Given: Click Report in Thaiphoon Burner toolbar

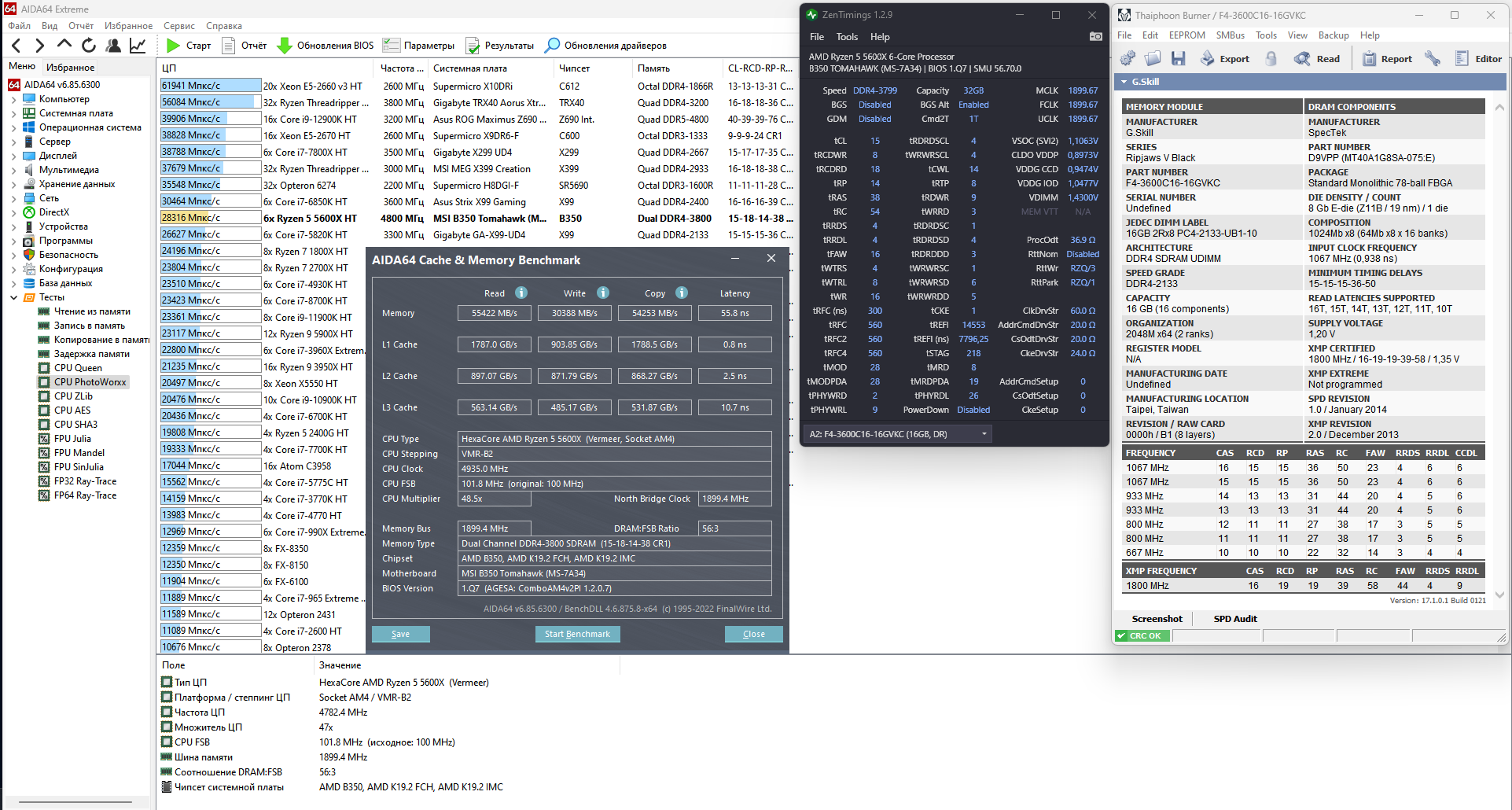Looking at the screenshot, I should (x=1387, y=59).
